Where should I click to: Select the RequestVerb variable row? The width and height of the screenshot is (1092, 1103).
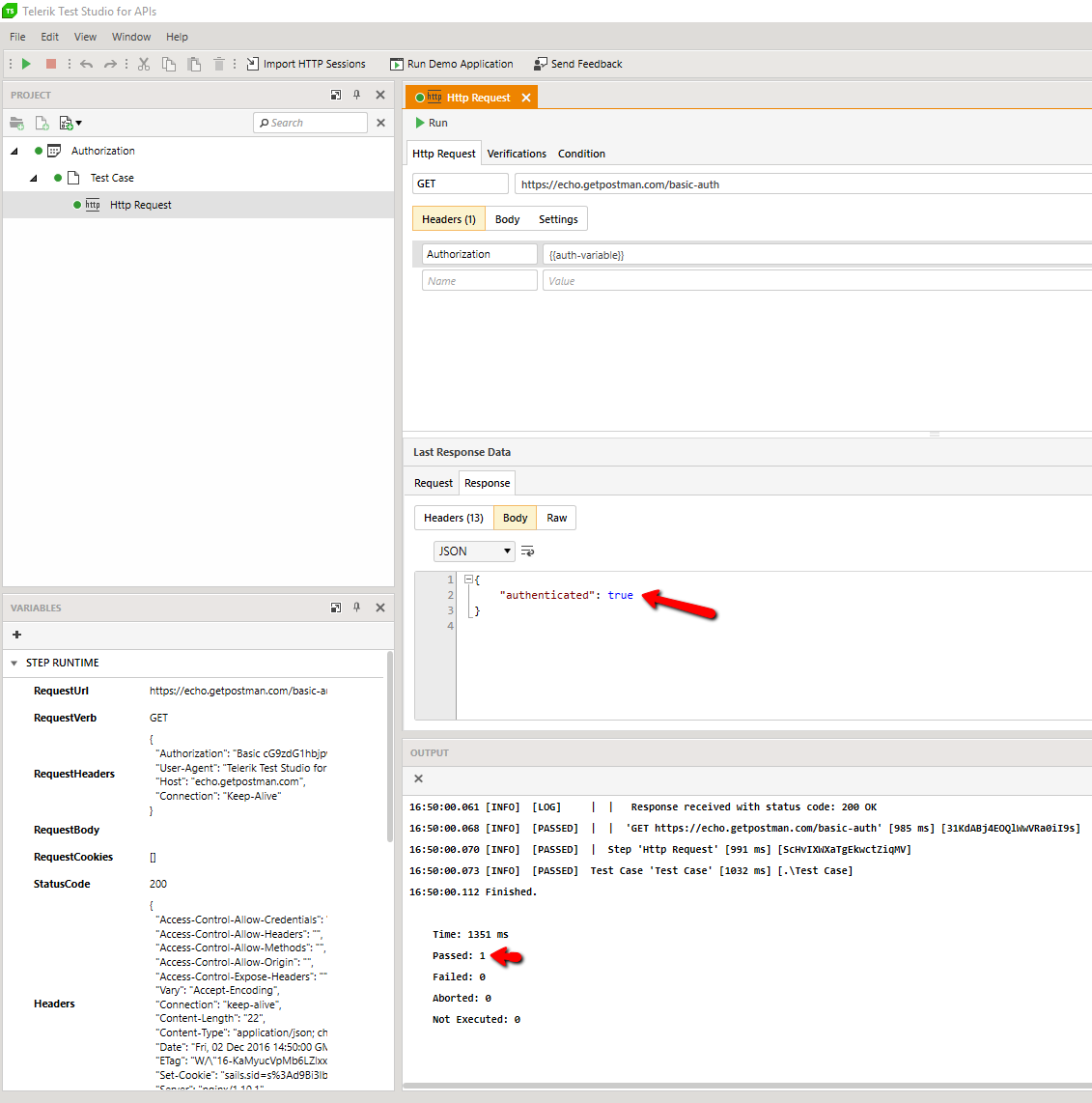tap(195, 718)
